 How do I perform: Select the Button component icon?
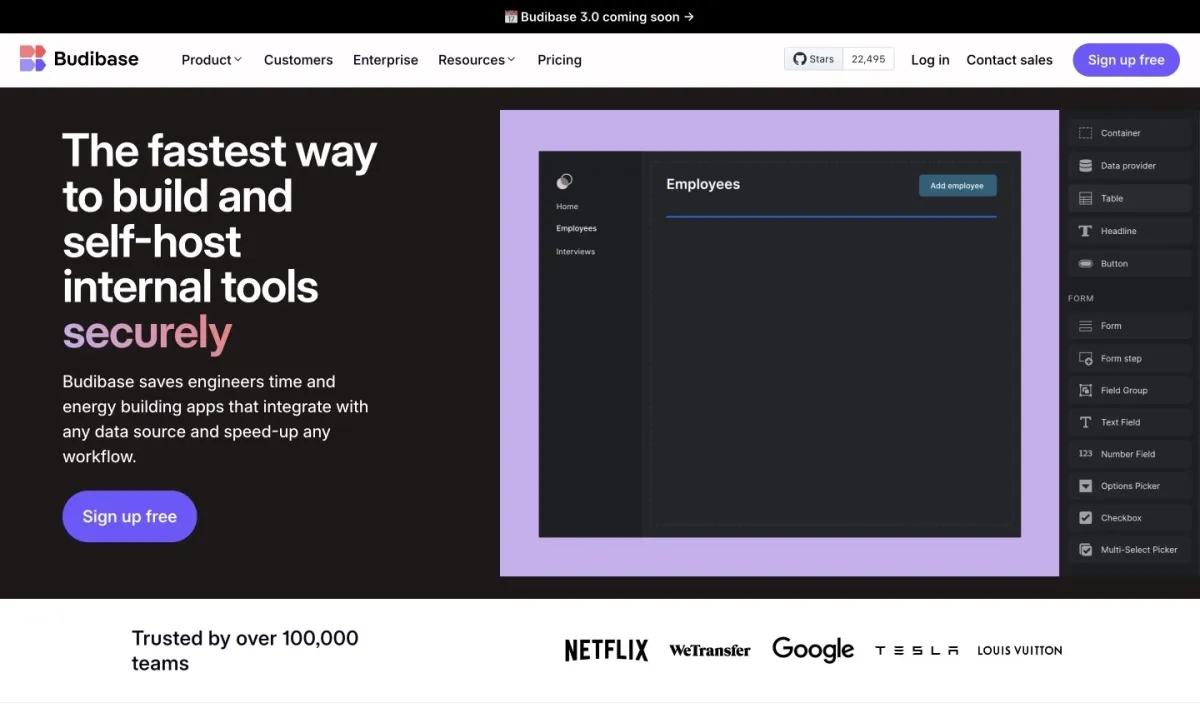1085,264
